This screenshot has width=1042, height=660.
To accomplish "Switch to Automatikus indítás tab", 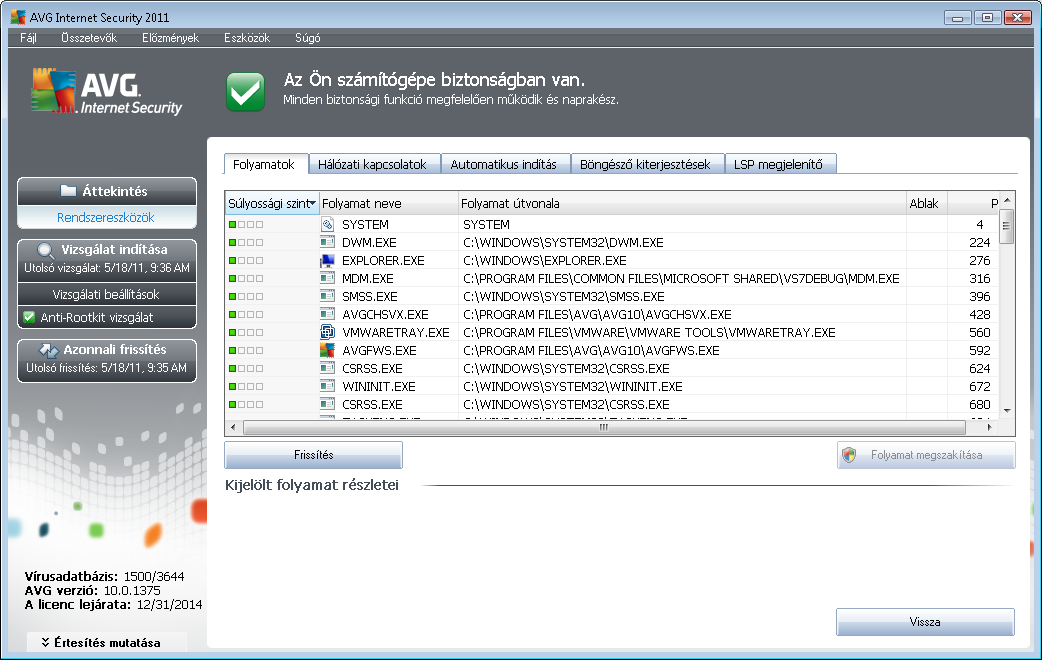I will [504, 164].
